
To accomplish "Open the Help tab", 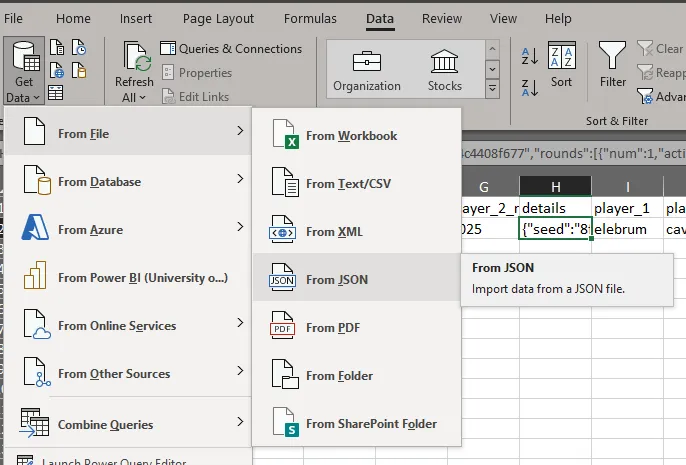I will (x=558, y=19).
